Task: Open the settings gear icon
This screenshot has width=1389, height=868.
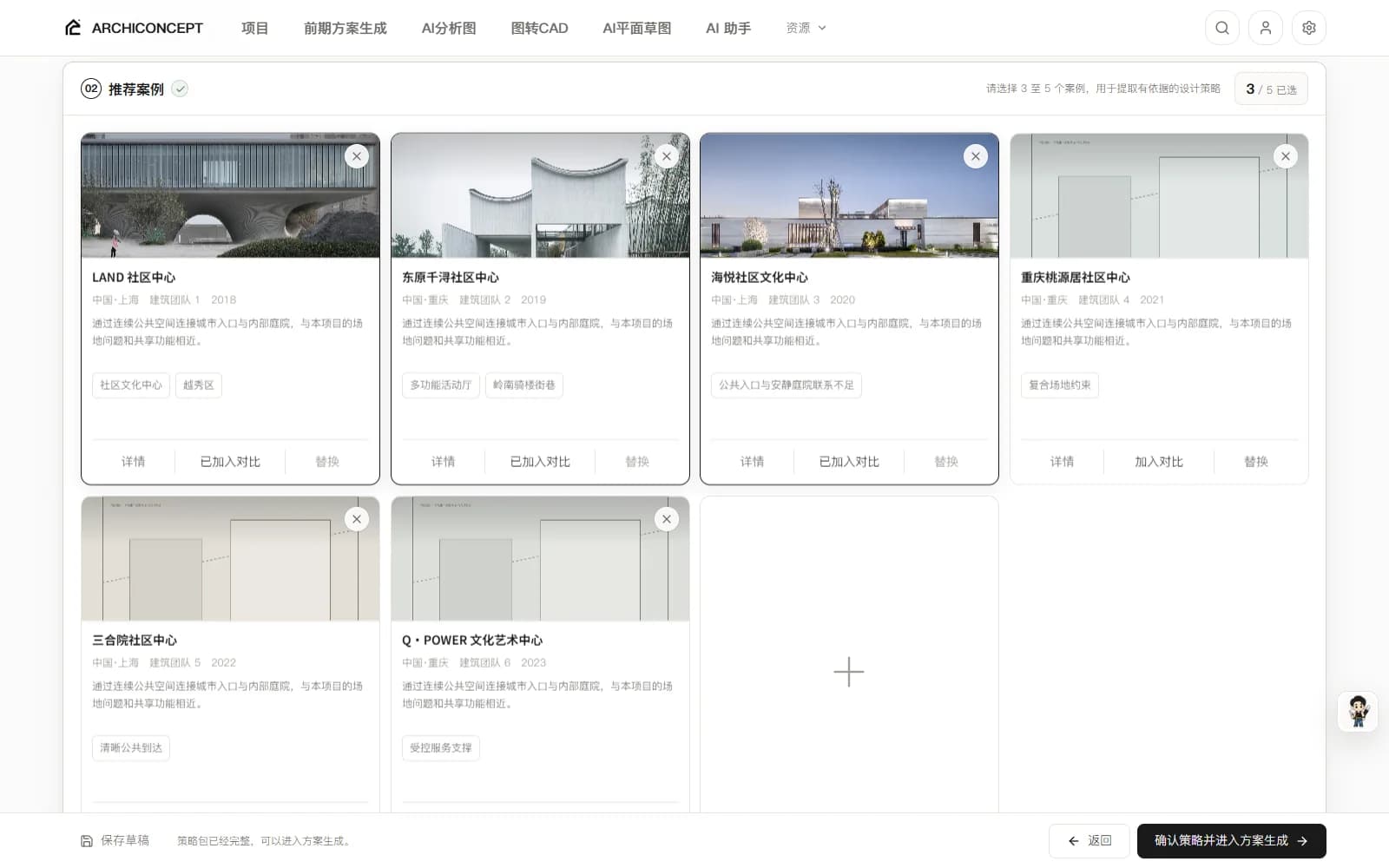Action: point(1308,28)
